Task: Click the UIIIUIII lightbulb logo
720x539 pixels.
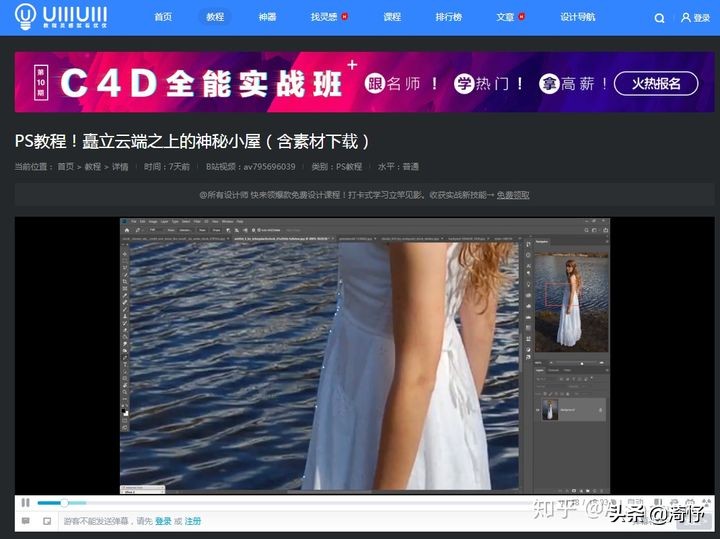Action: pos(61,17)
